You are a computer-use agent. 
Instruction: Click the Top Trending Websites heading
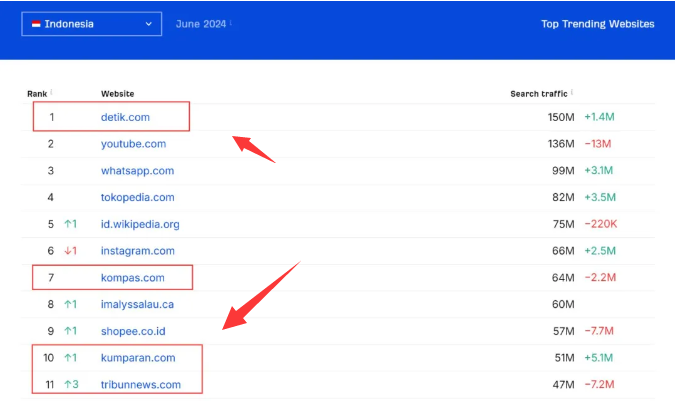pos(598,24)
